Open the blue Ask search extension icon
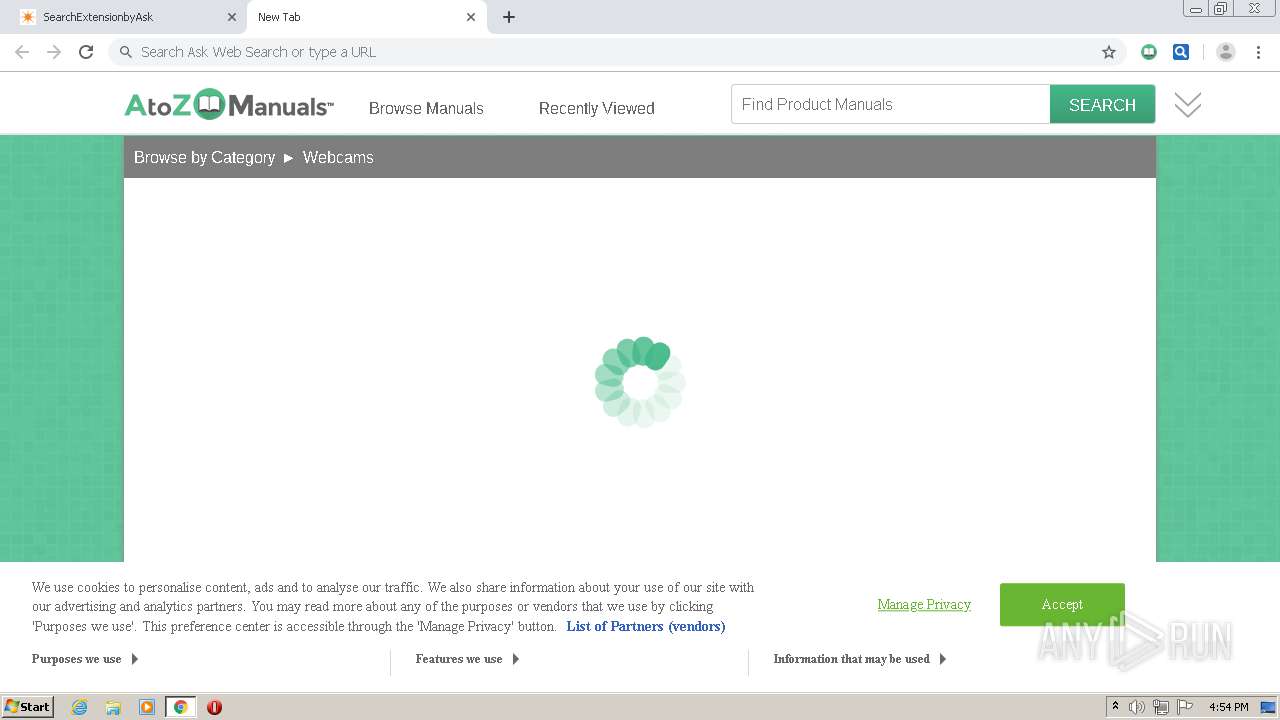 [x=1181, y=52]
